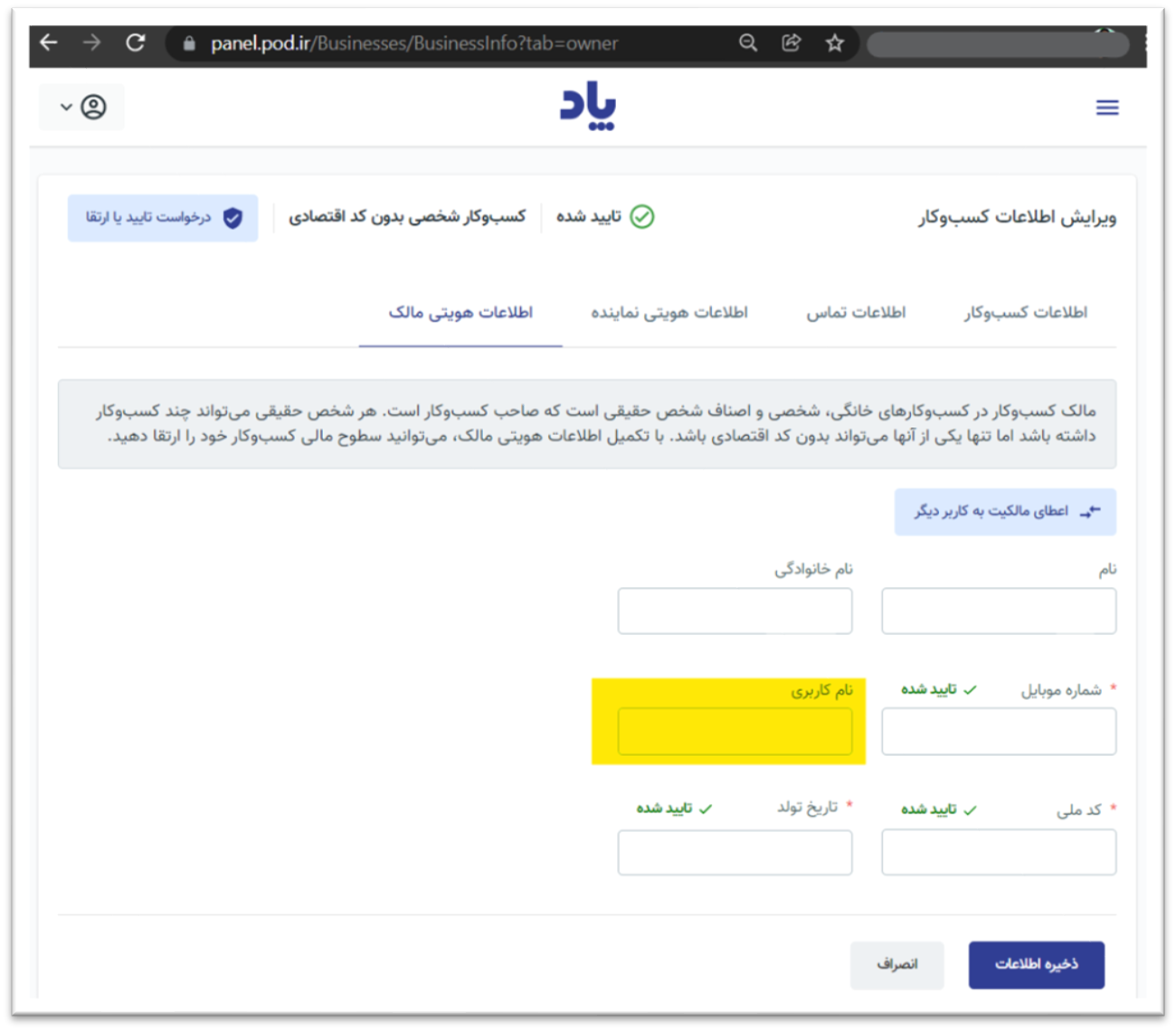Expand the user account dropdown chevron
Screen dimensions: 1176x1031
pyautogui.click(x=66, y=107)
